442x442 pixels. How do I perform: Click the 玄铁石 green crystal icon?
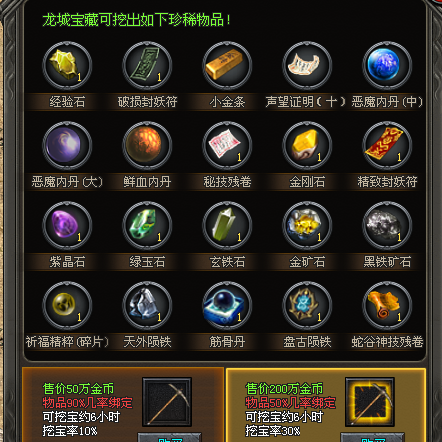(x=227, y=225)
